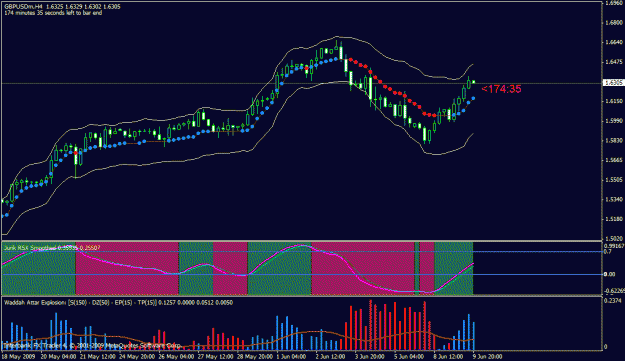
Task: Click the -0.62269 RSX scale value
Action: click(614, 290)
